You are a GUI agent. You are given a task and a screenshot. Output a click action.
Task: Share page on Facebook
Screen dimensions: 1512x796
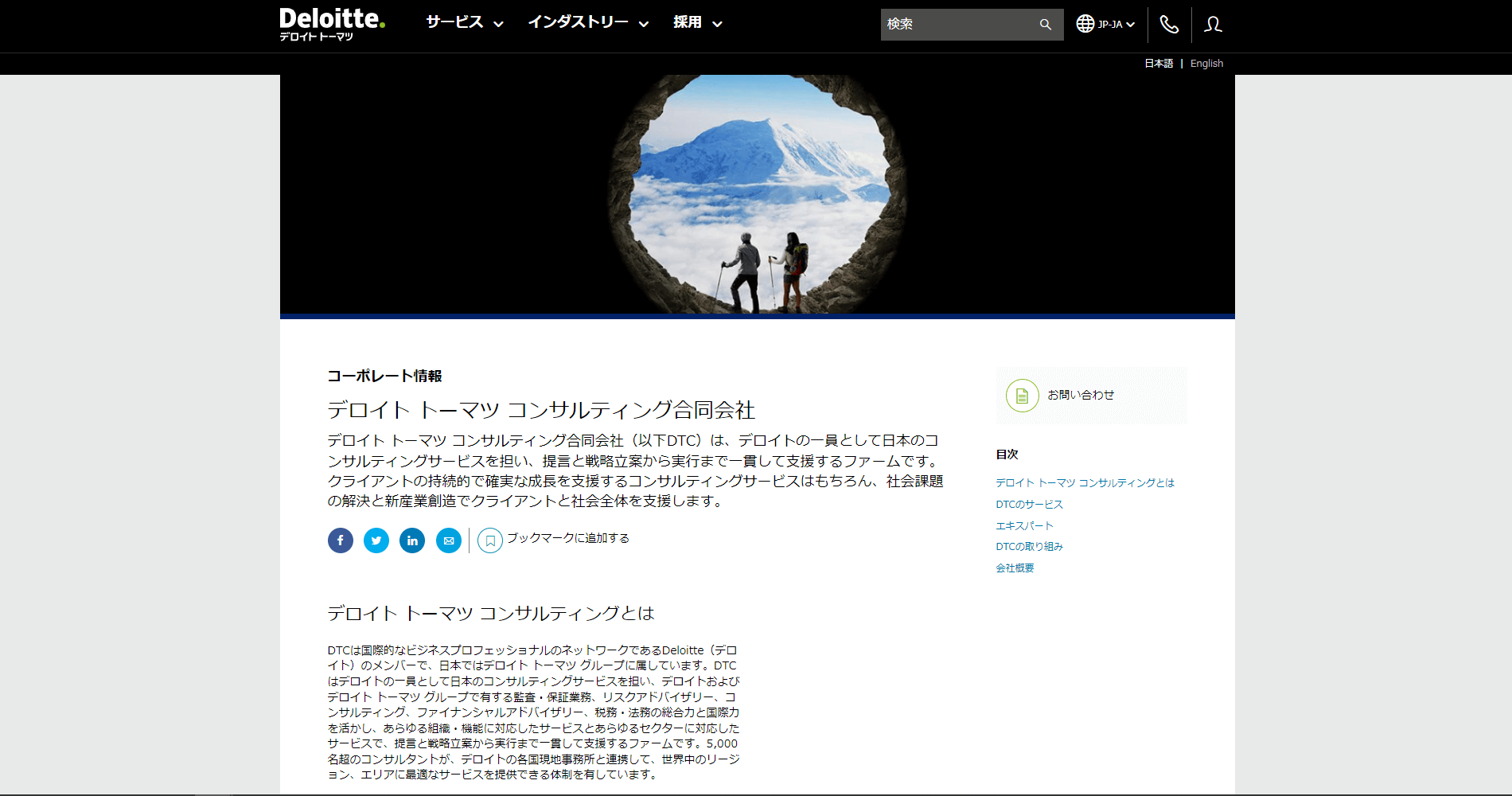point(341,540)
